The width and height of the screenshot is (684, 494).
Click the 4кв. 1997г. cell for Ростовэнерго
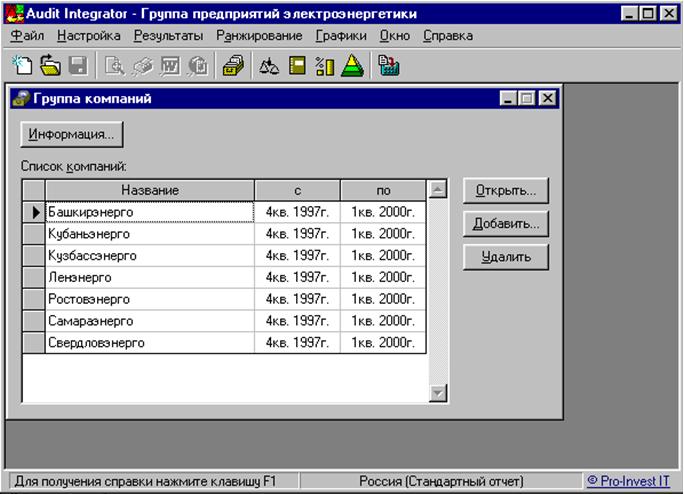tap(297, 299)
